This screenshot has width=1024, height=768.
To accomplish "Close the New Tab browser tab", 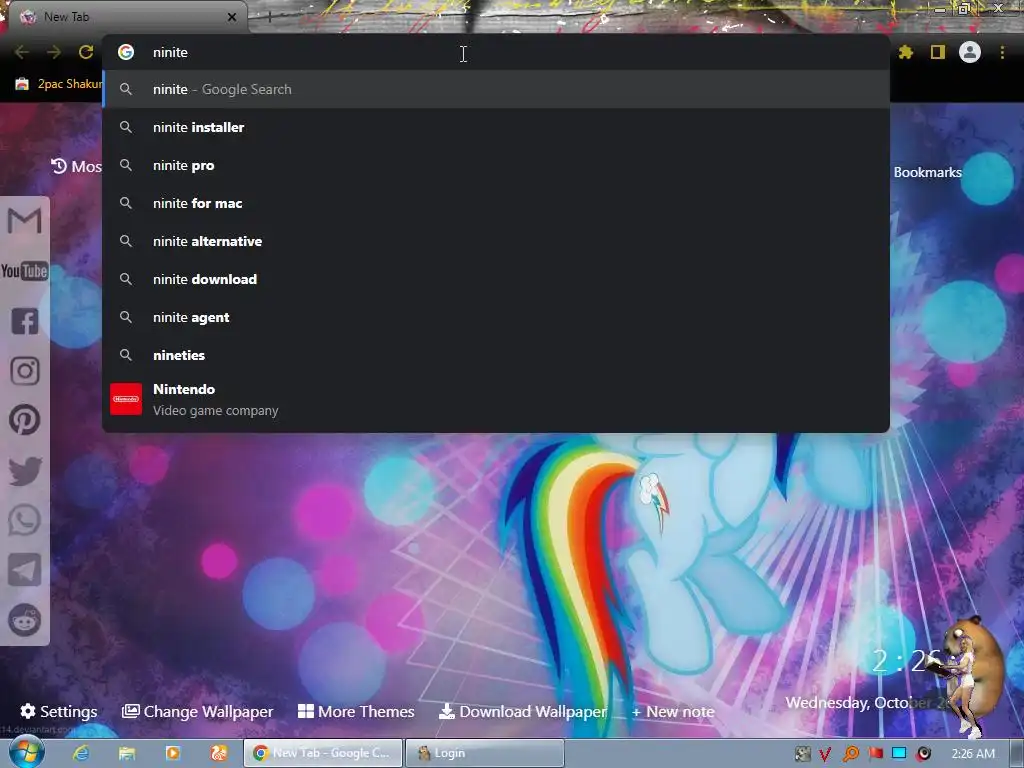I will click(232, 17).
